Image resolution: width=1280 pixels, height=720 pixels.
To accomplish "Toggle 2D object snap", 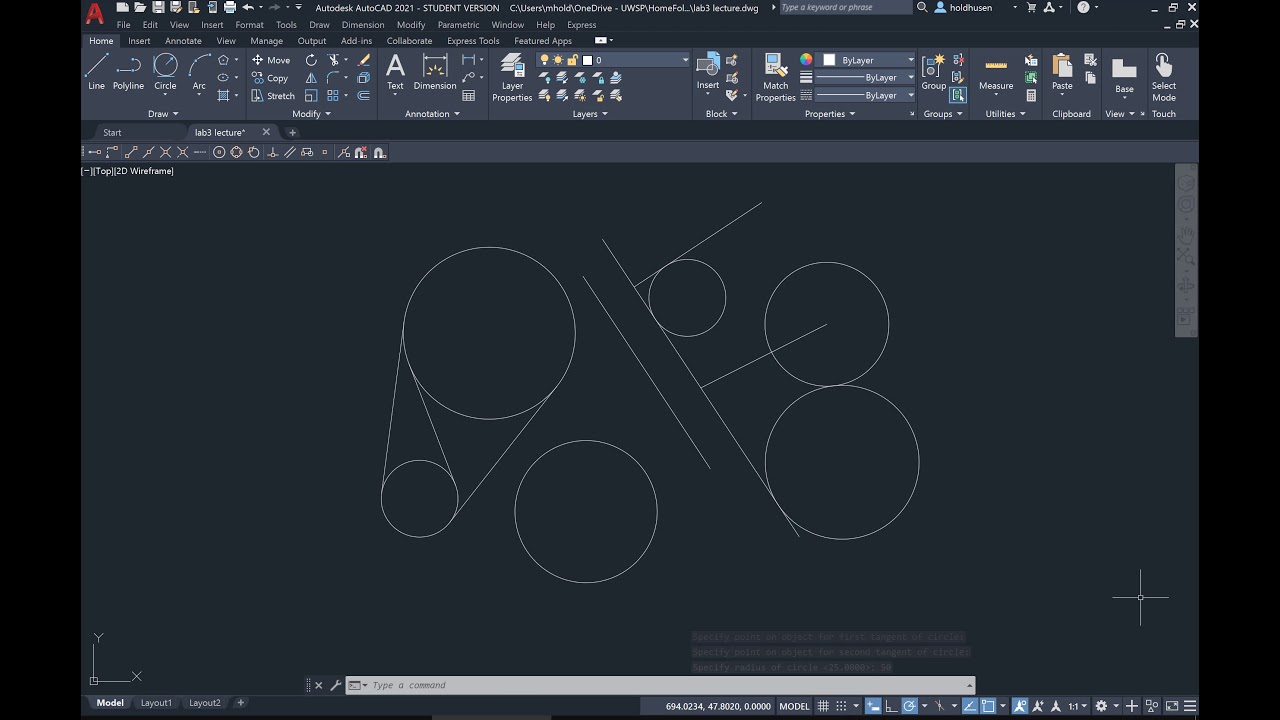I will tap(988, 706).
